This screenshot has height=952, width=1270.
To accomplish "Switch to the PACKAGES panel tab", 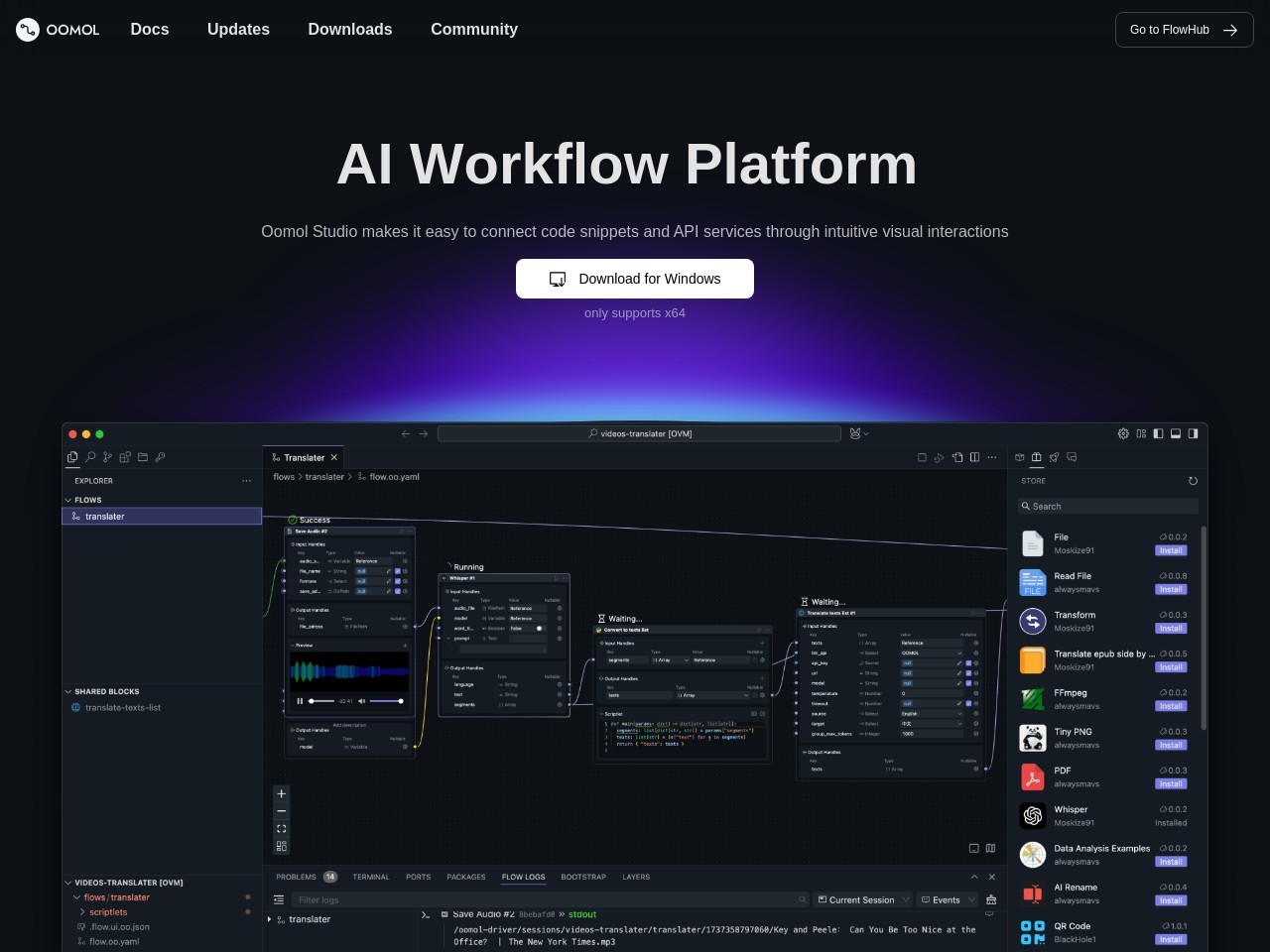I will point(466,877).
